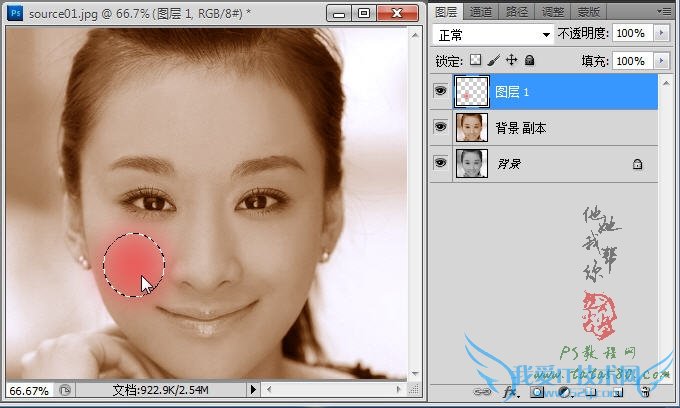680x408 pixels.
Task: Maximize the source01.jpg document window
Action: [x=363, y=13]
